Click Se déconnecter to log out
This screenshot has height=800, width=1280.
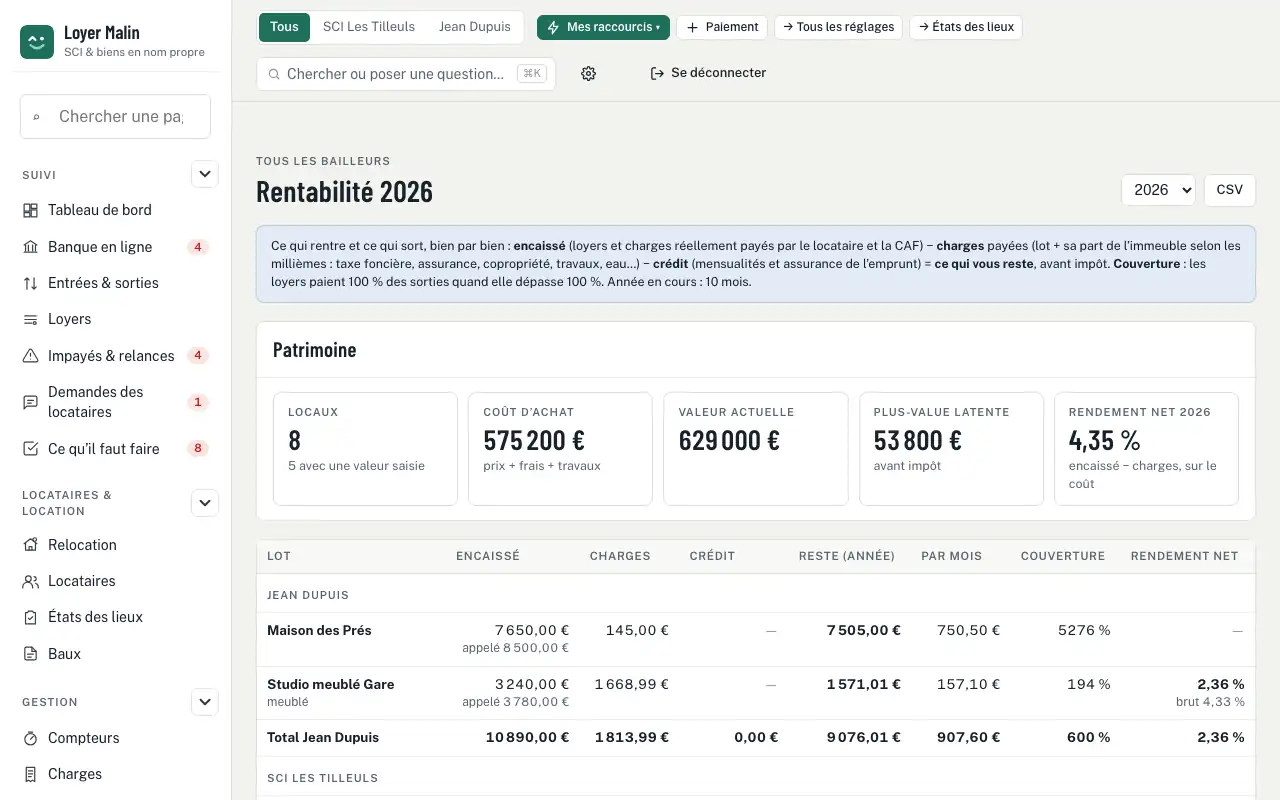(x=708, y=73)
